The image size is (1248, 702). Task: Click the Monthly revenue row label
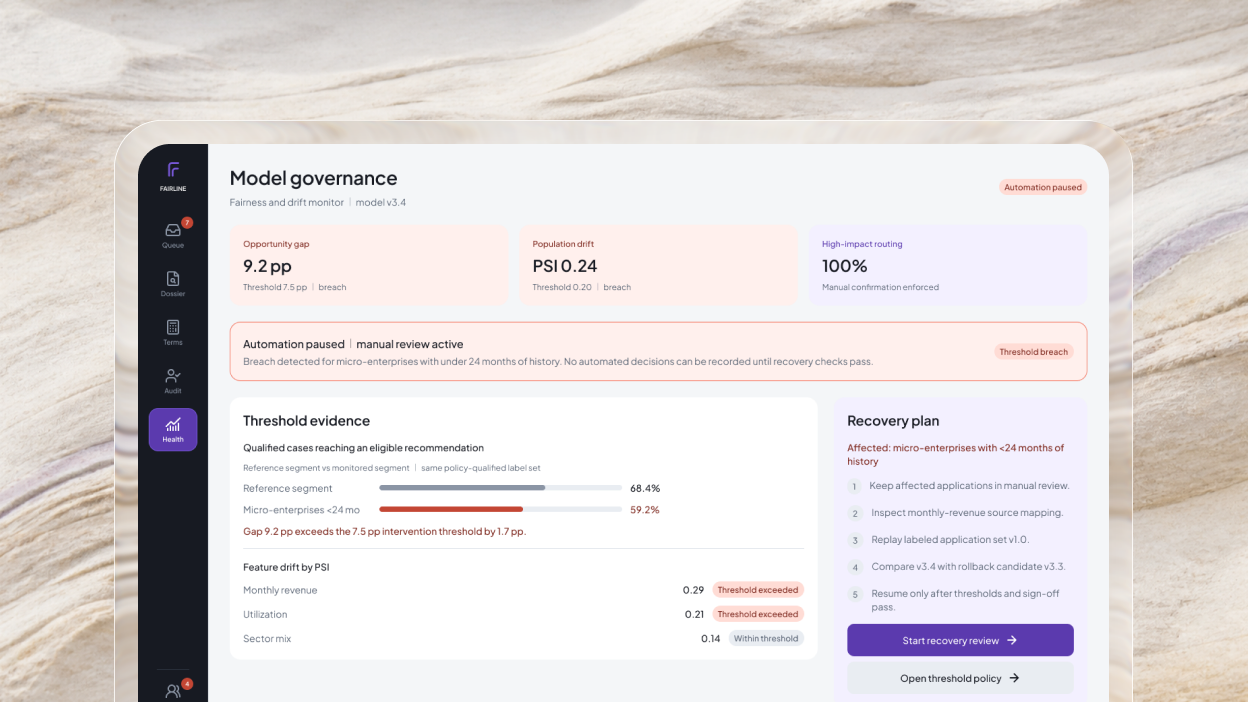tap(280, 590)
